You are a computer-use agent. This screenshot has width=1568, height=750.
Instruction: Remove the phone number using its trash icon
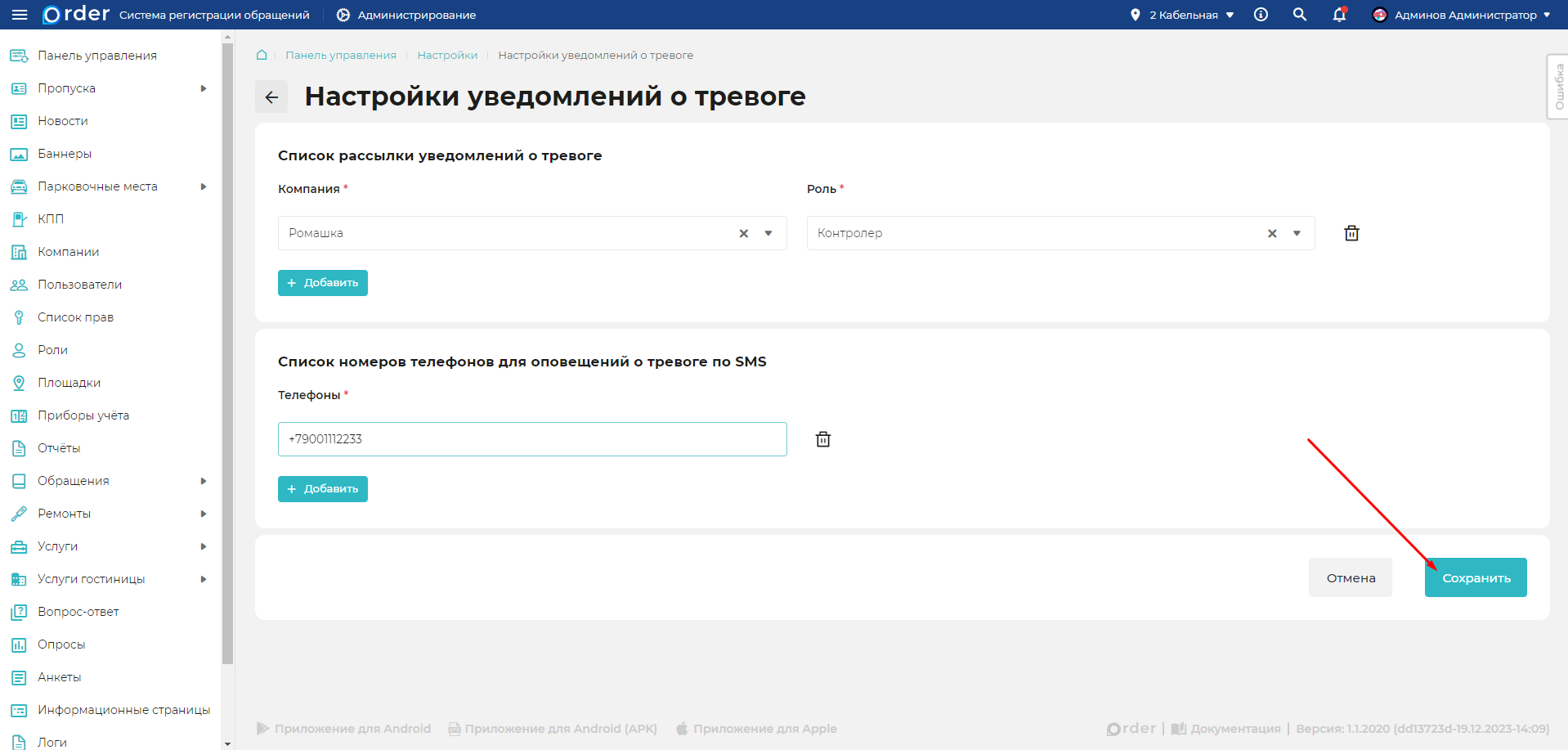coord(822,439)
